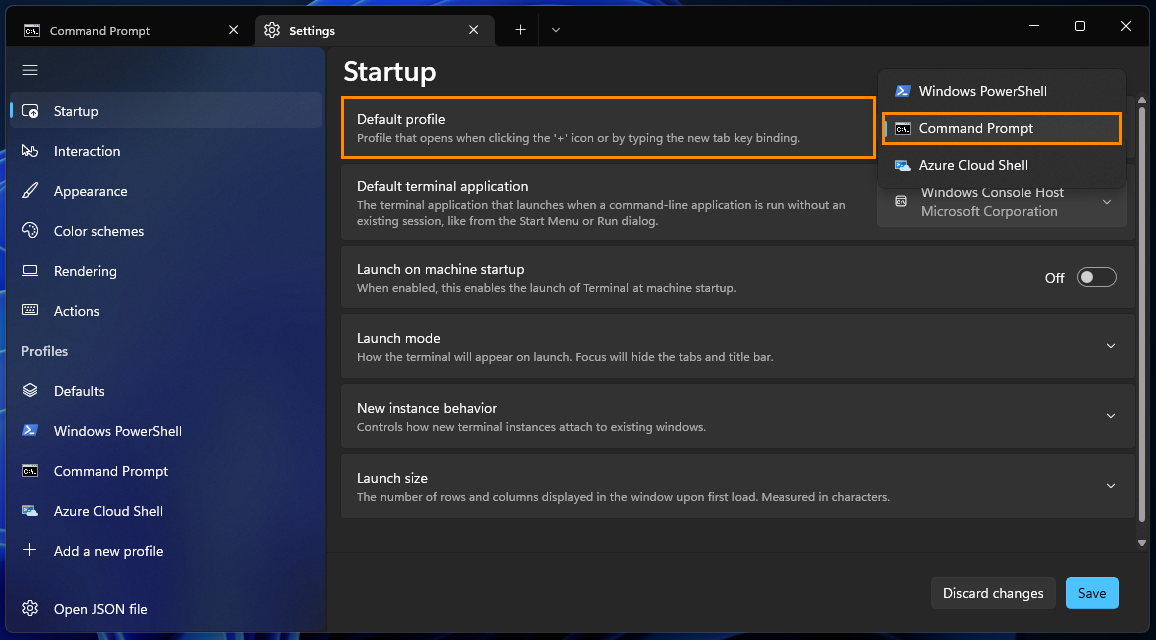Image resolution: width=1156 pixels, height=640 pixels.
Task: Open the new tab profile dropdown chevron
Action: click(x=556, y=29)
